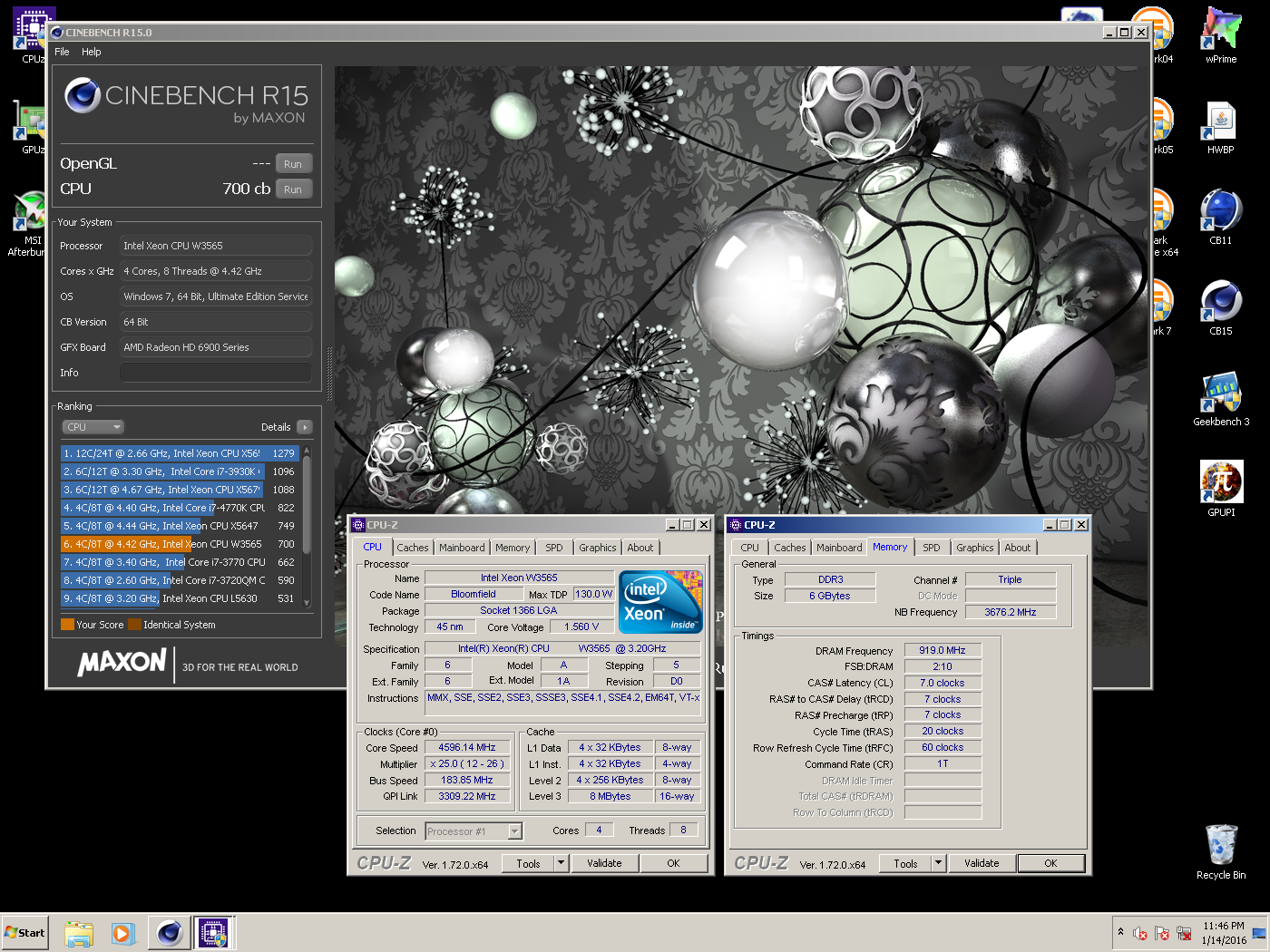
Task: Click the Cinebench logo sphere icon
Action: [83, 95]
